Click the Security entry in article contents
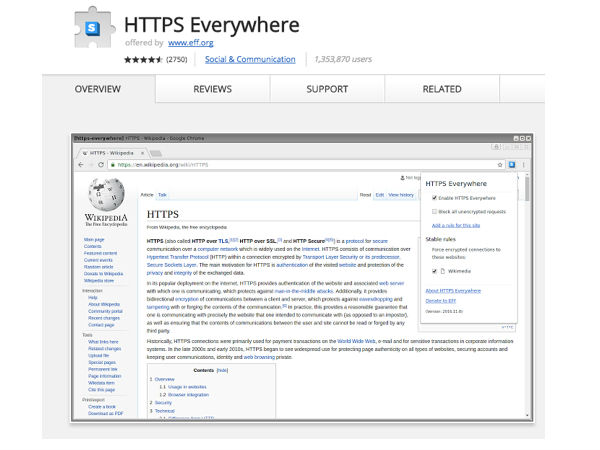The width and height of the screenshot is (600, 450). coord(163,403)
